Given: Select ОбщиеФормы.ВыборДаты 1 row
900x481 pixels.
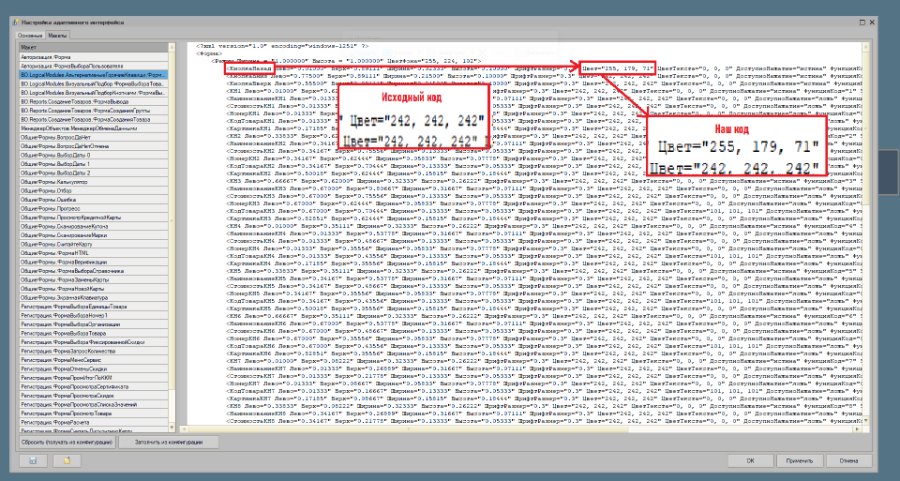Looking at the screenshot, I should tap(94, 164).
